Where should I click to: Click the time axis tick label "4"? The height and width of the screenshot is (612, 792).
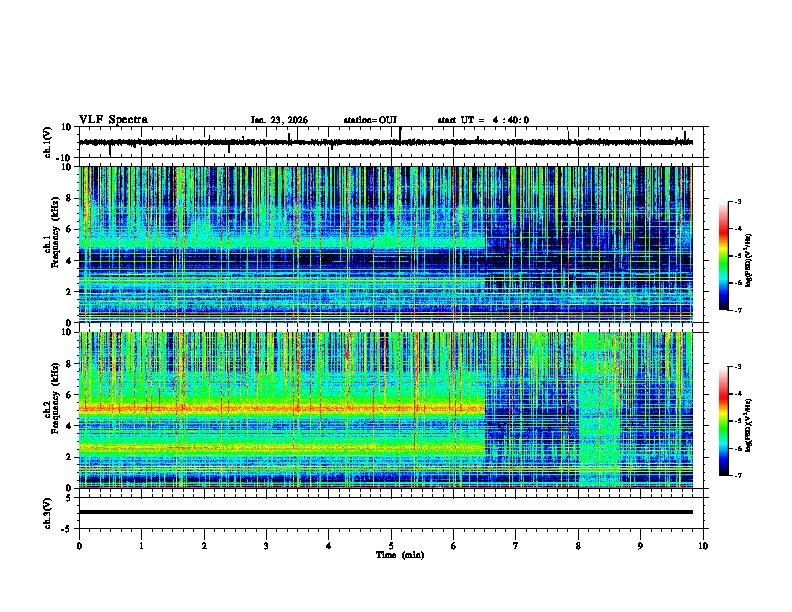(329, 546)
